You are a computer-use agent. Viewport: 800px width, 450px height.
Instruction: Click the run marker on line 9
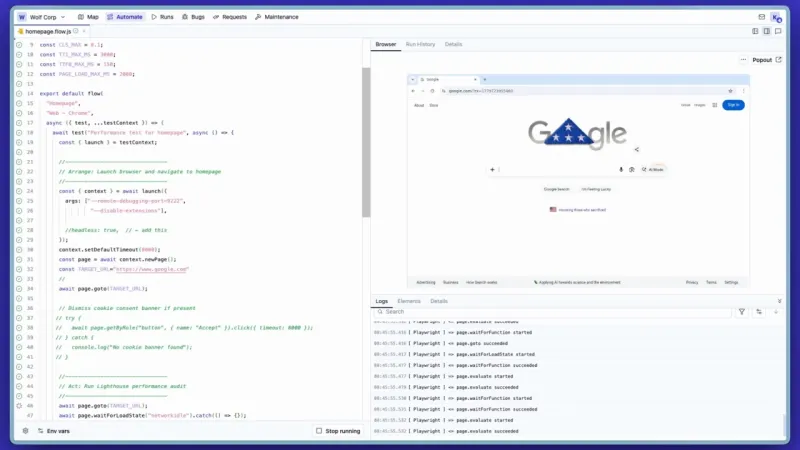click(19, 45)
